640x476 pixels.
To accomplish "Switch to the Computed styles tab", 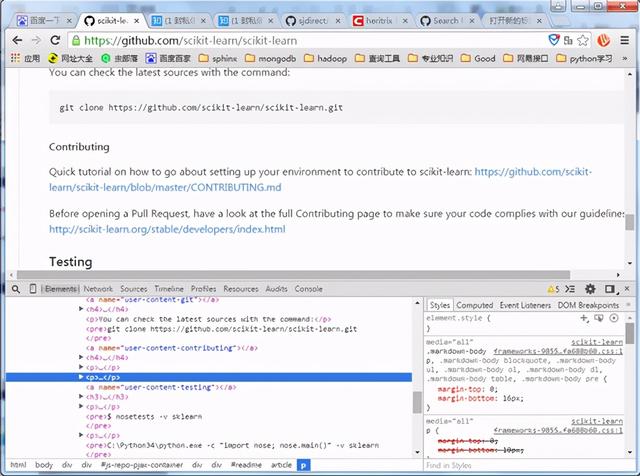I will point(475,305).
